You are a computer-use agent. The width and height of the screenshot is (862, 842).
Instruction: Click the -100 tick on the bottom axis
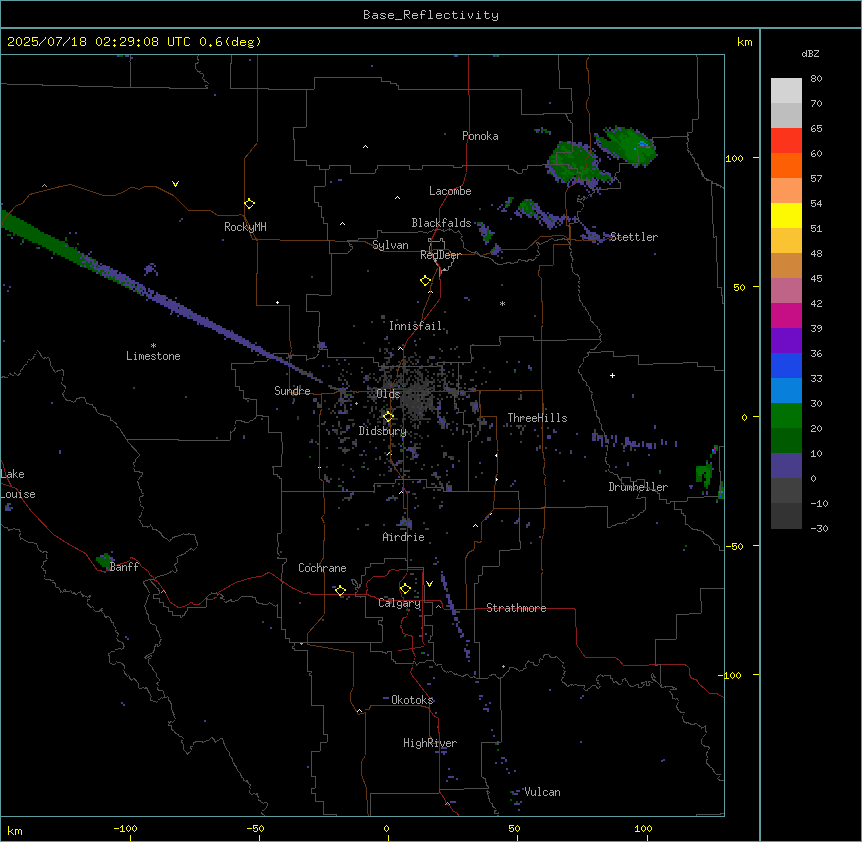(126, 828)
